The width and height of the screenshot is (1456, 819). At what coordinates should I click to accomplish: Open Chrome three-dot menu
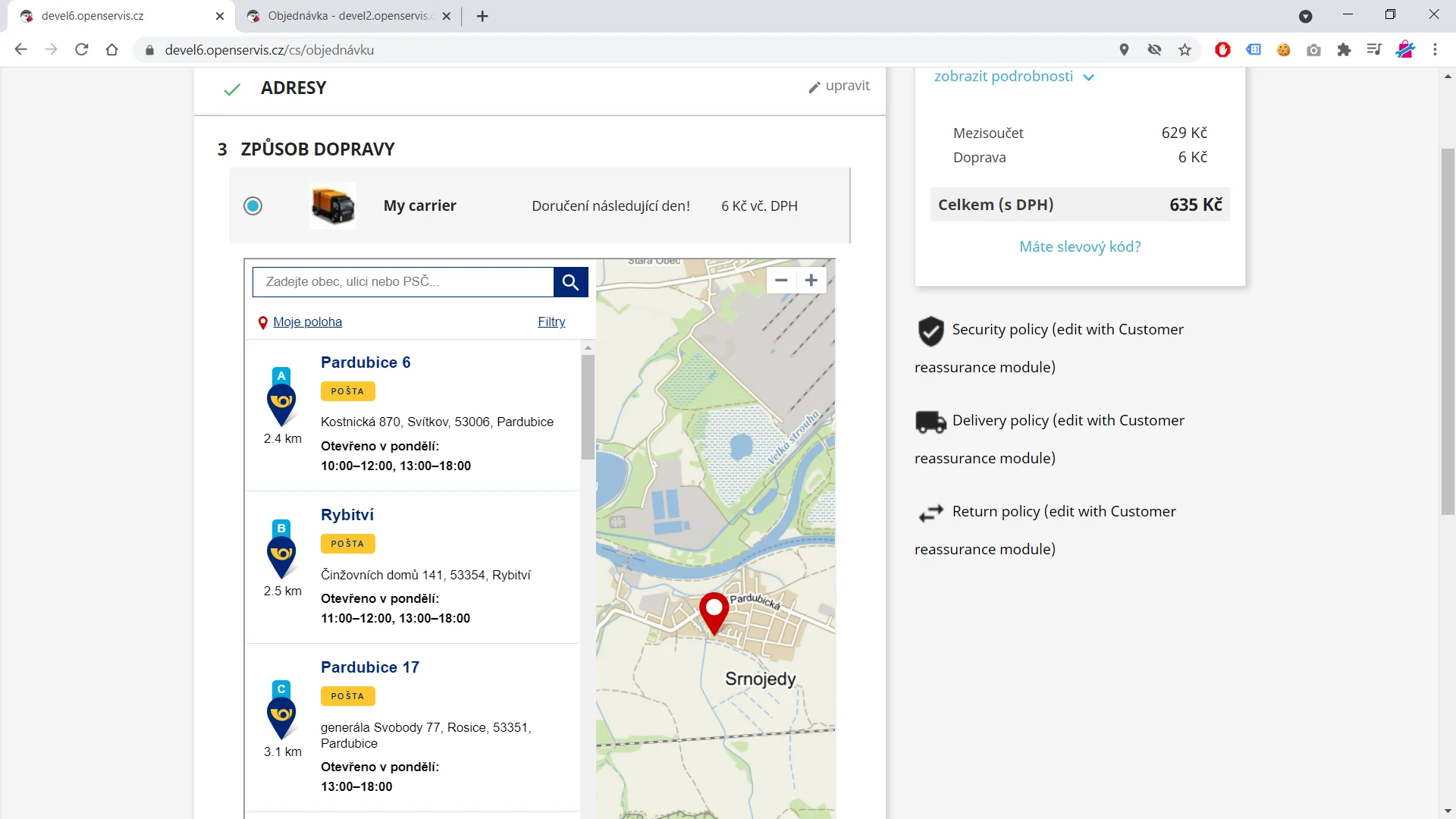tap(1435, 50)
